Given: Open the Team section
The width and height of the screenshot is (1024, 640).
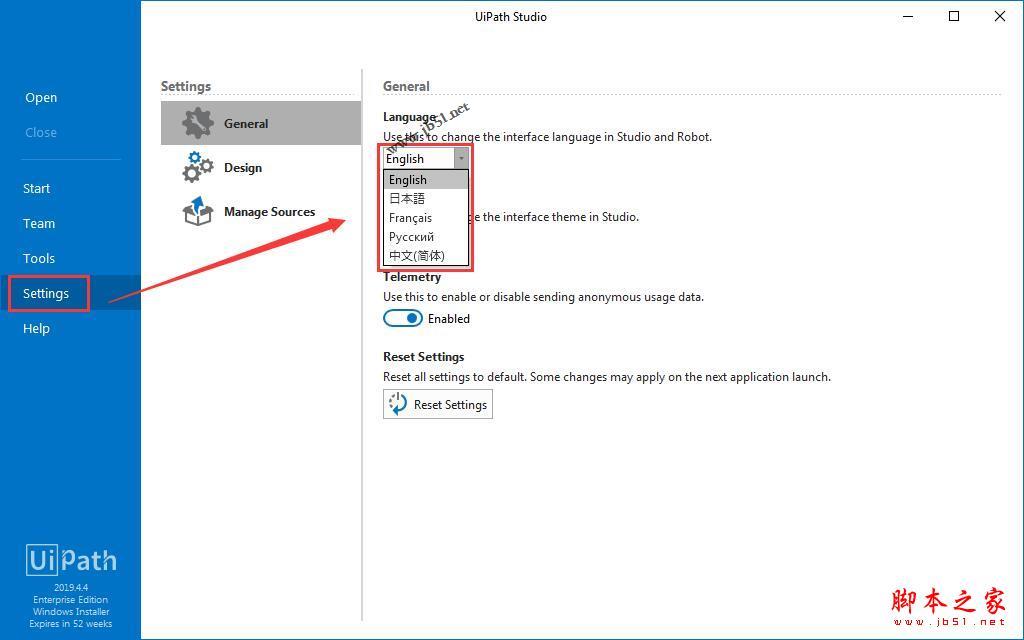Looking at the screenshot, I should 39,223.
